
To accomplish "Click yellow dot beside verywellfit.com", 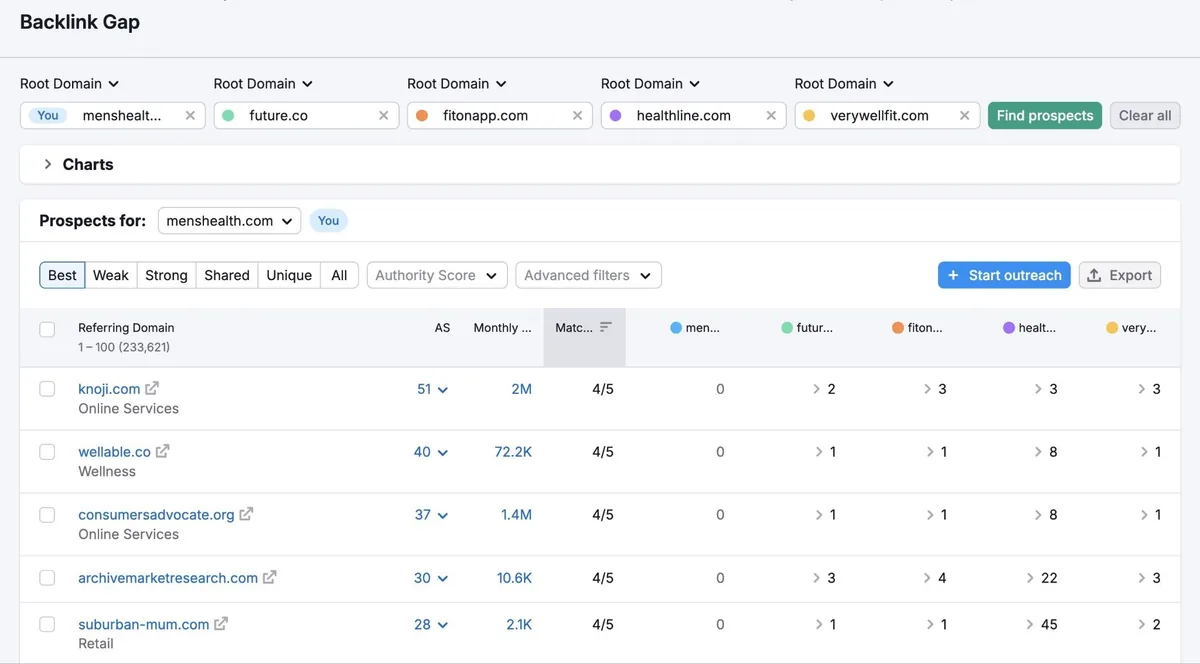I will 809,115.
